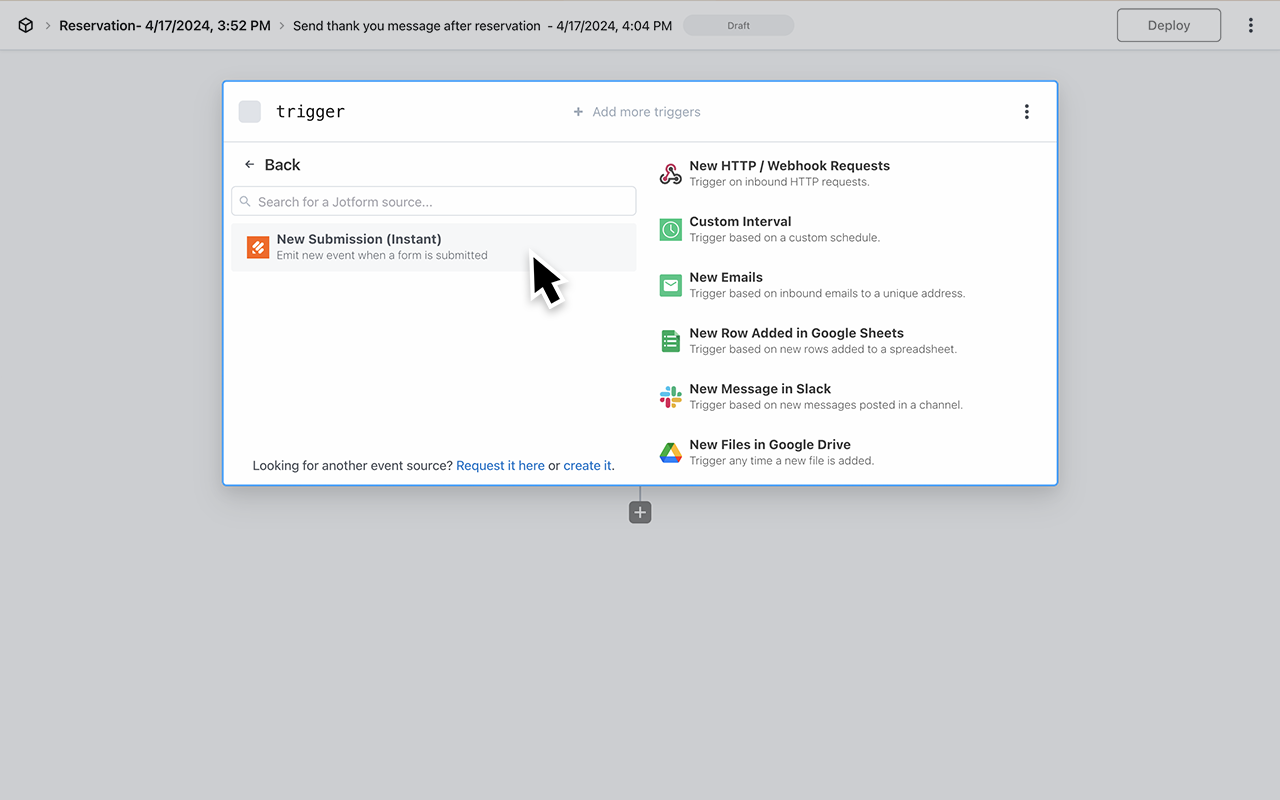Open the trigger card options menu
Image resolution: width=1280 pixels, height=800 pixels.
[x=1026, y=111]
